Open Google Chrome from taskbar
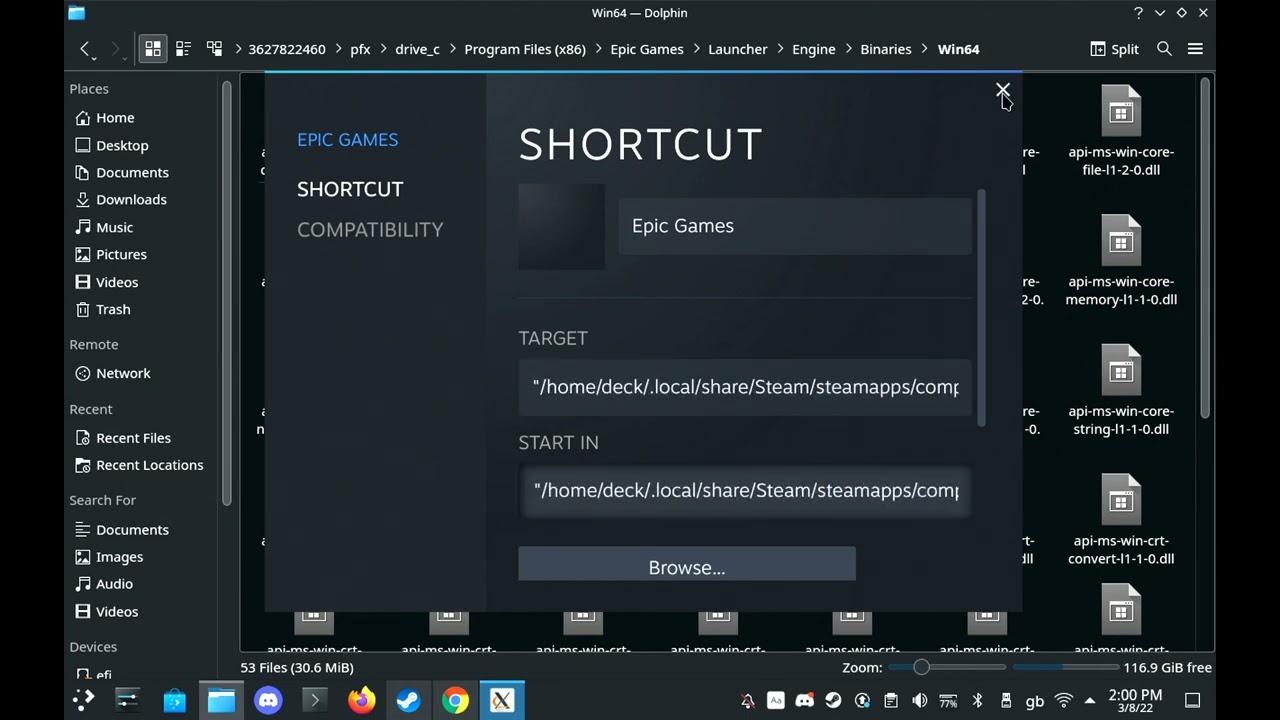 tap(455, 700)
